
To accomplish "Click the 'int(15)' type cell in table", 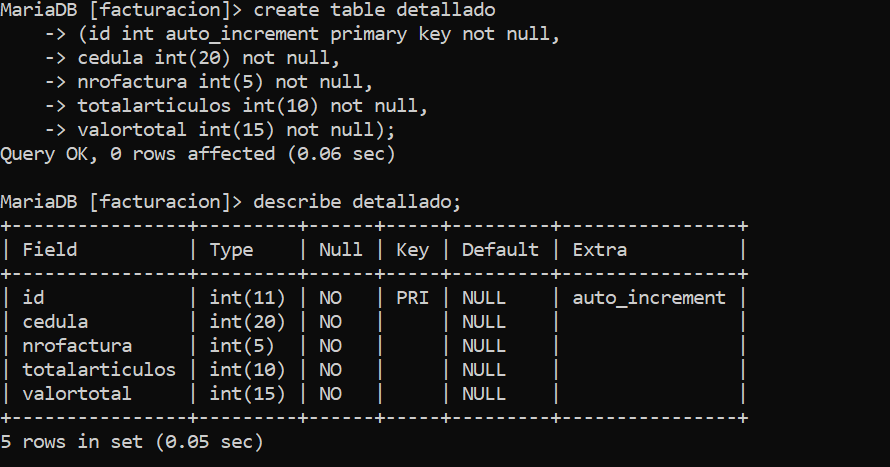I will pyautogui.click(x=247, y=394).
